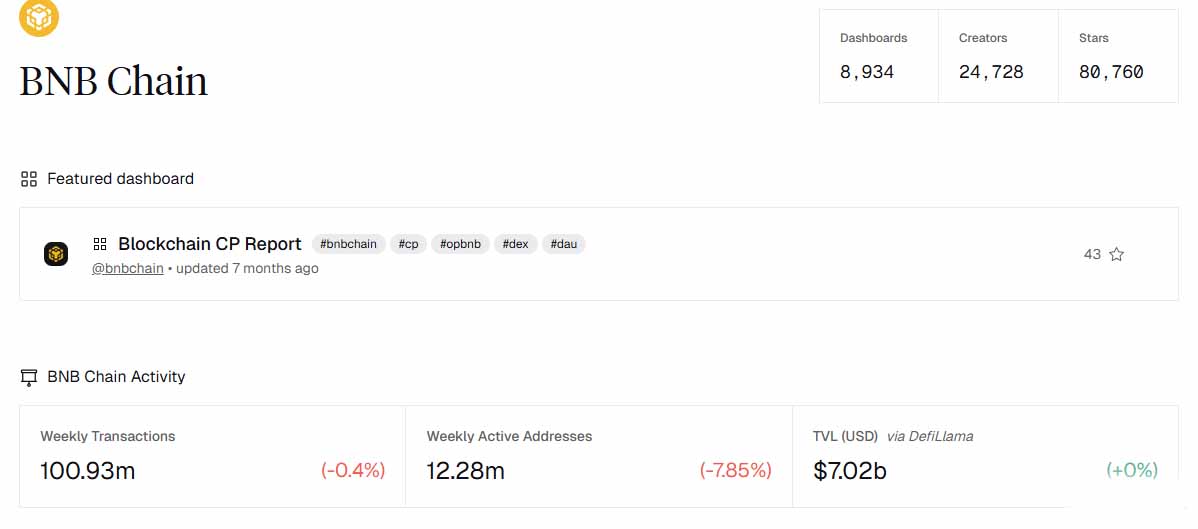Click the BNB Chain logo at top
Screen dimensions: 1198x529
tap(39, 15)
